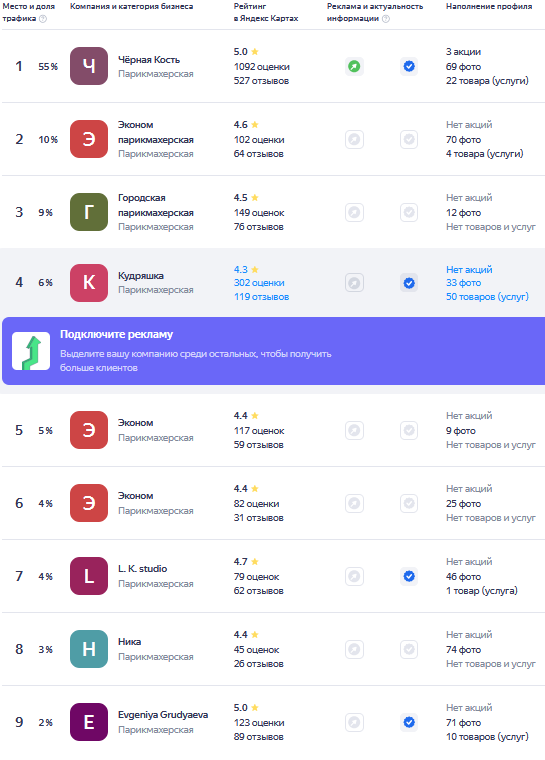Open the '302 оценки' link for Кудряшка
Image resolution: width=545 pixels, height=760 pixels.
[x=259, y=283]
